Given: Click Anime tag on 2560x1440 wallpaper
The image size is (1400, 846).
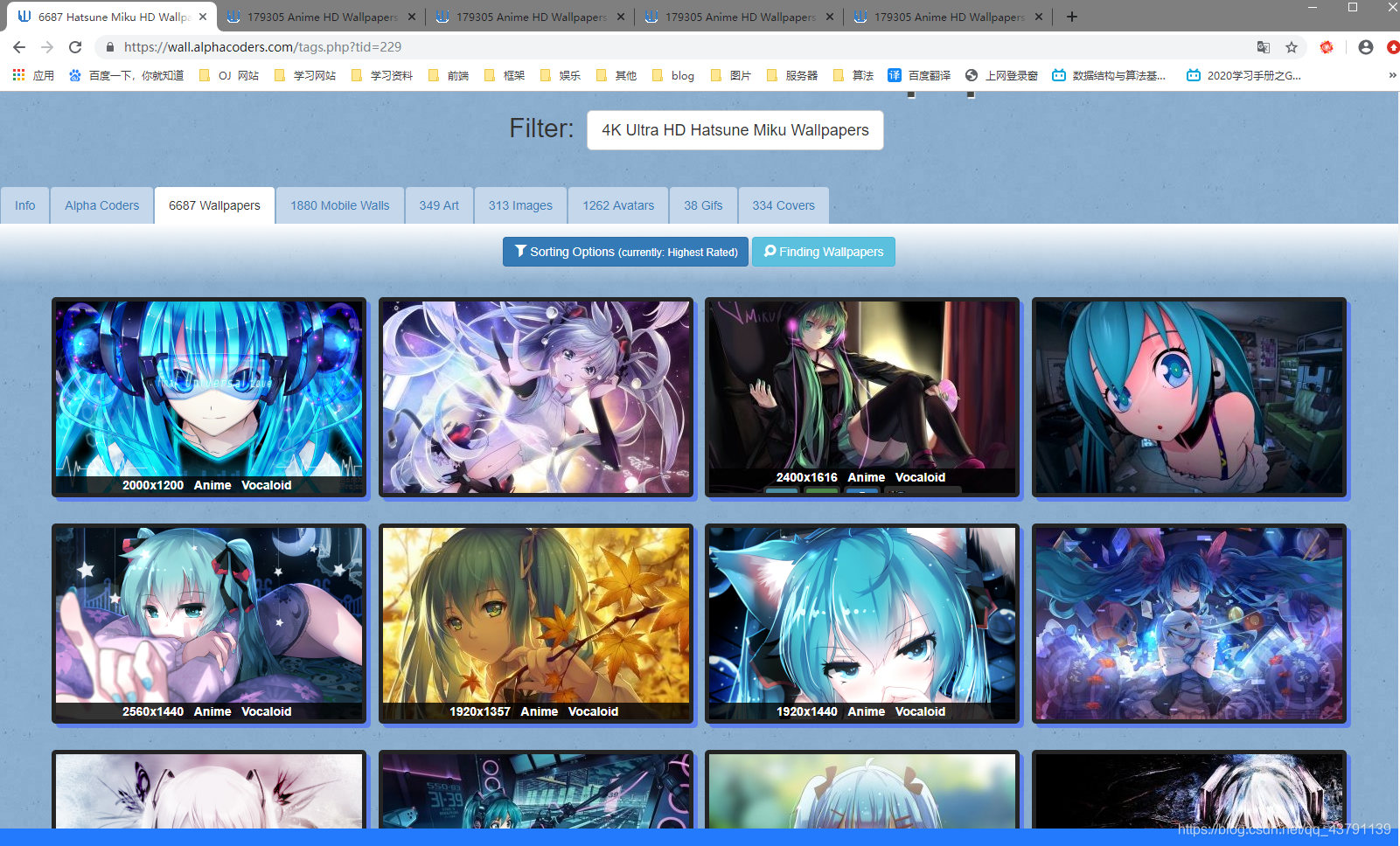Looking at the screenshot, I should click(212, 711).
